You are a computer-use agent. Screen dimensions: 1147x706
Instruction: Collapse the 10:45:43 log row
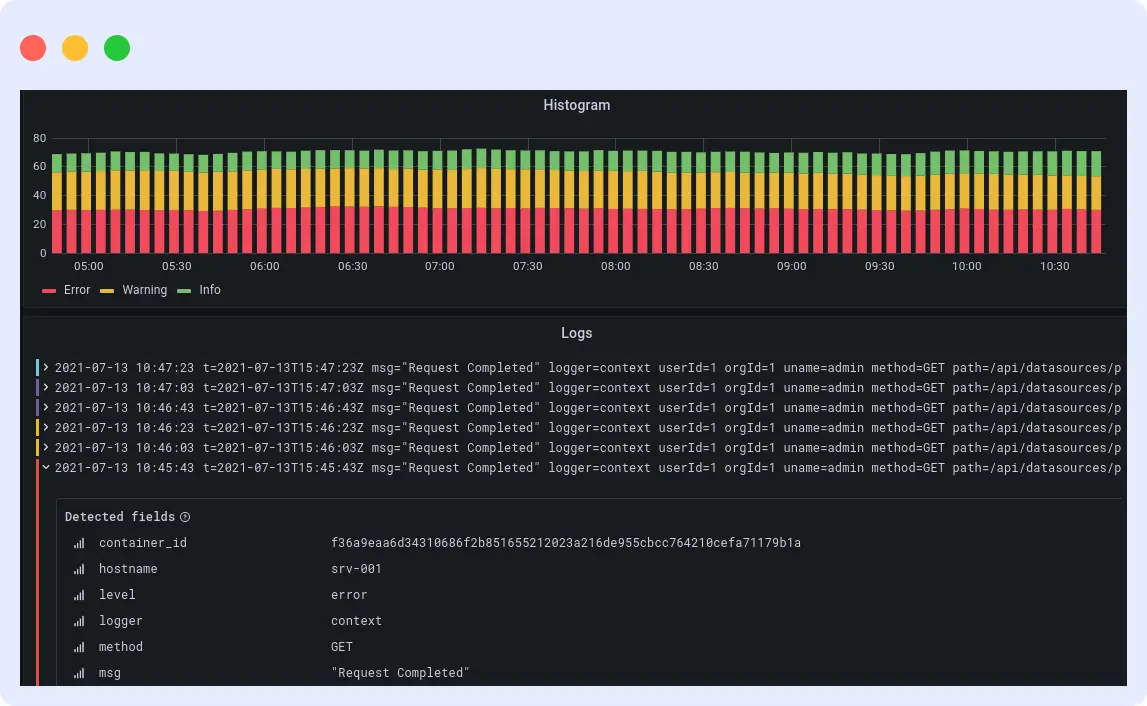tap(46, 467)
